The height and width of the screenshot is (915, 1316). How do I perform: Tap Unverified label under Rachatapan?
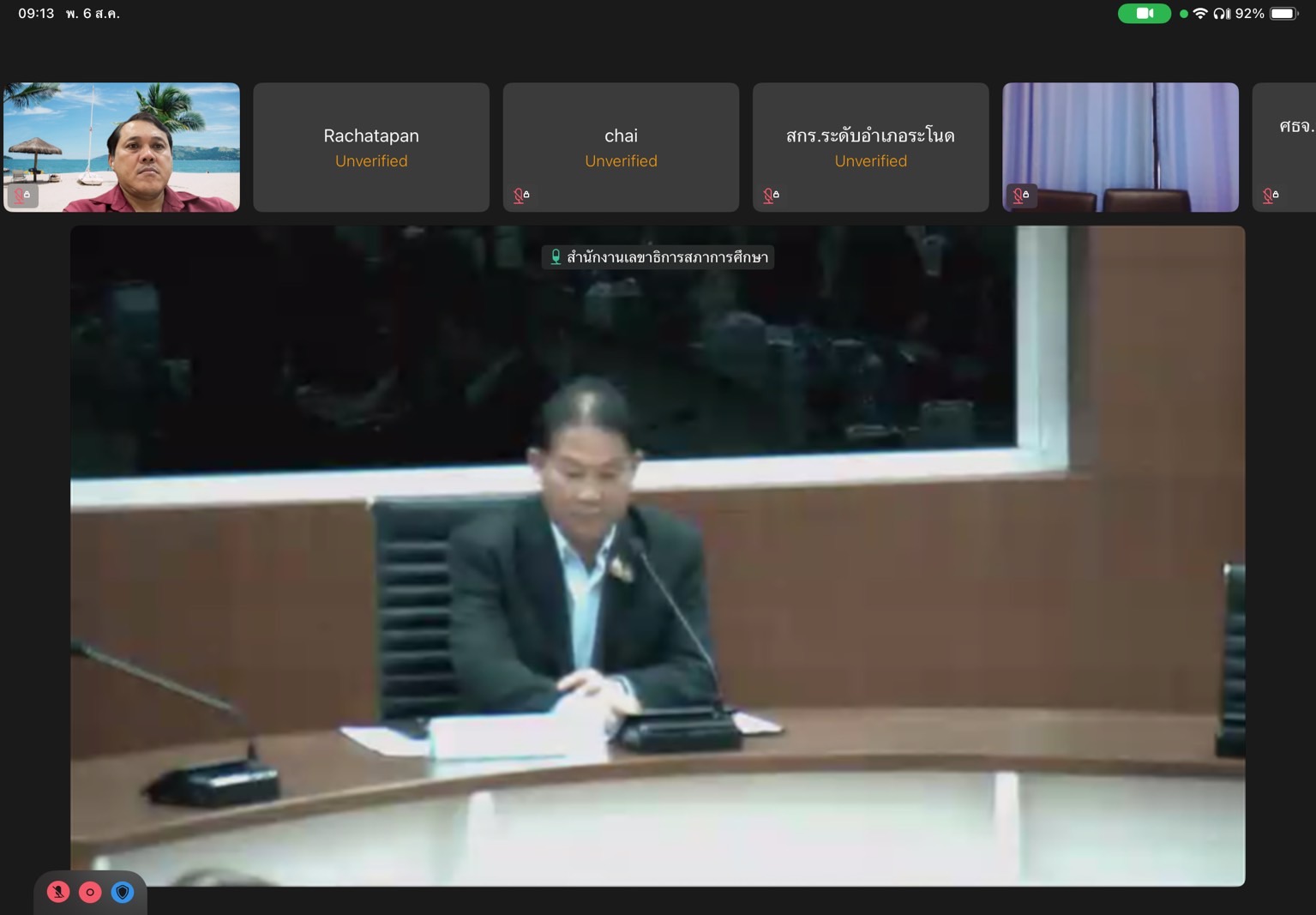tap(371, 161)
